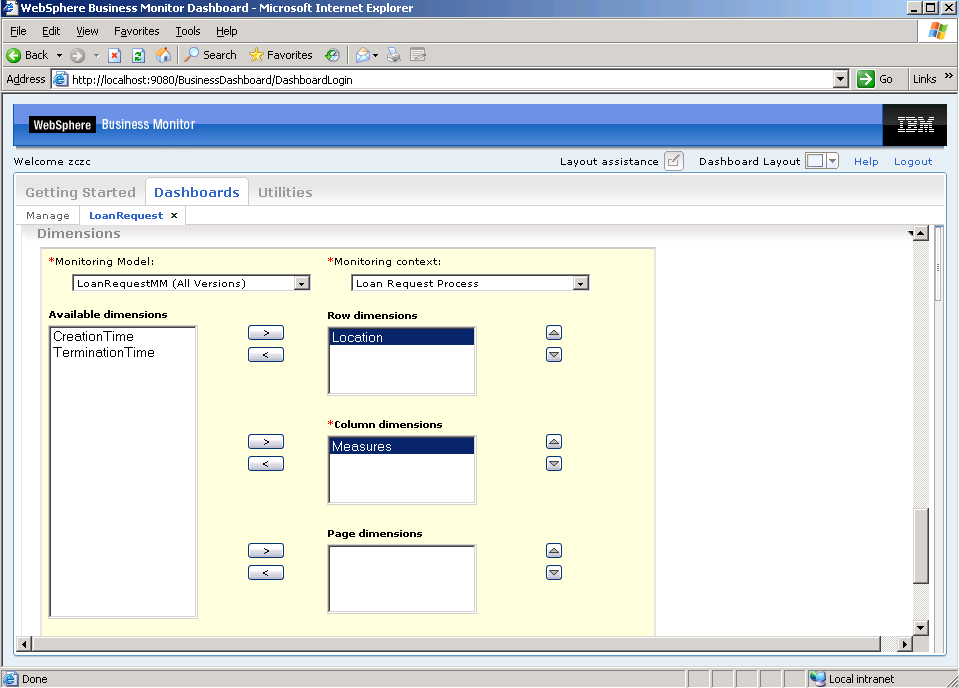Click the Edit page icon in toolbar
Viewport: 960px width, 688px height.
418,55
